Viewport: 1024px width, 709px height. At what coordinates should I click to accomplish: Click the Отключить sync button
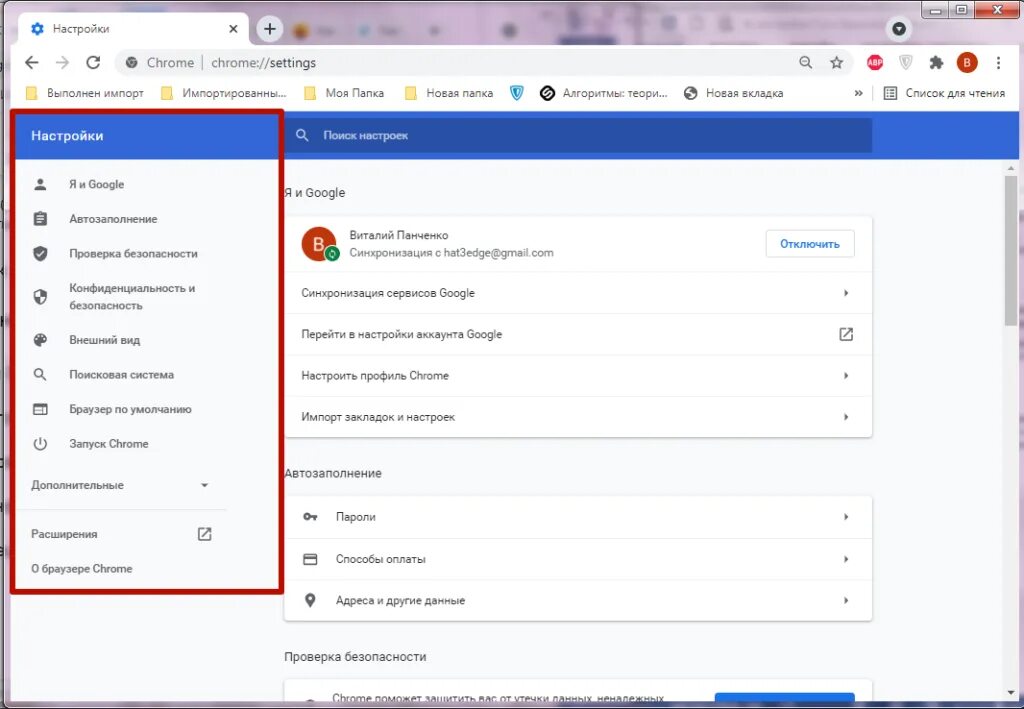click(x=810, y=244)
